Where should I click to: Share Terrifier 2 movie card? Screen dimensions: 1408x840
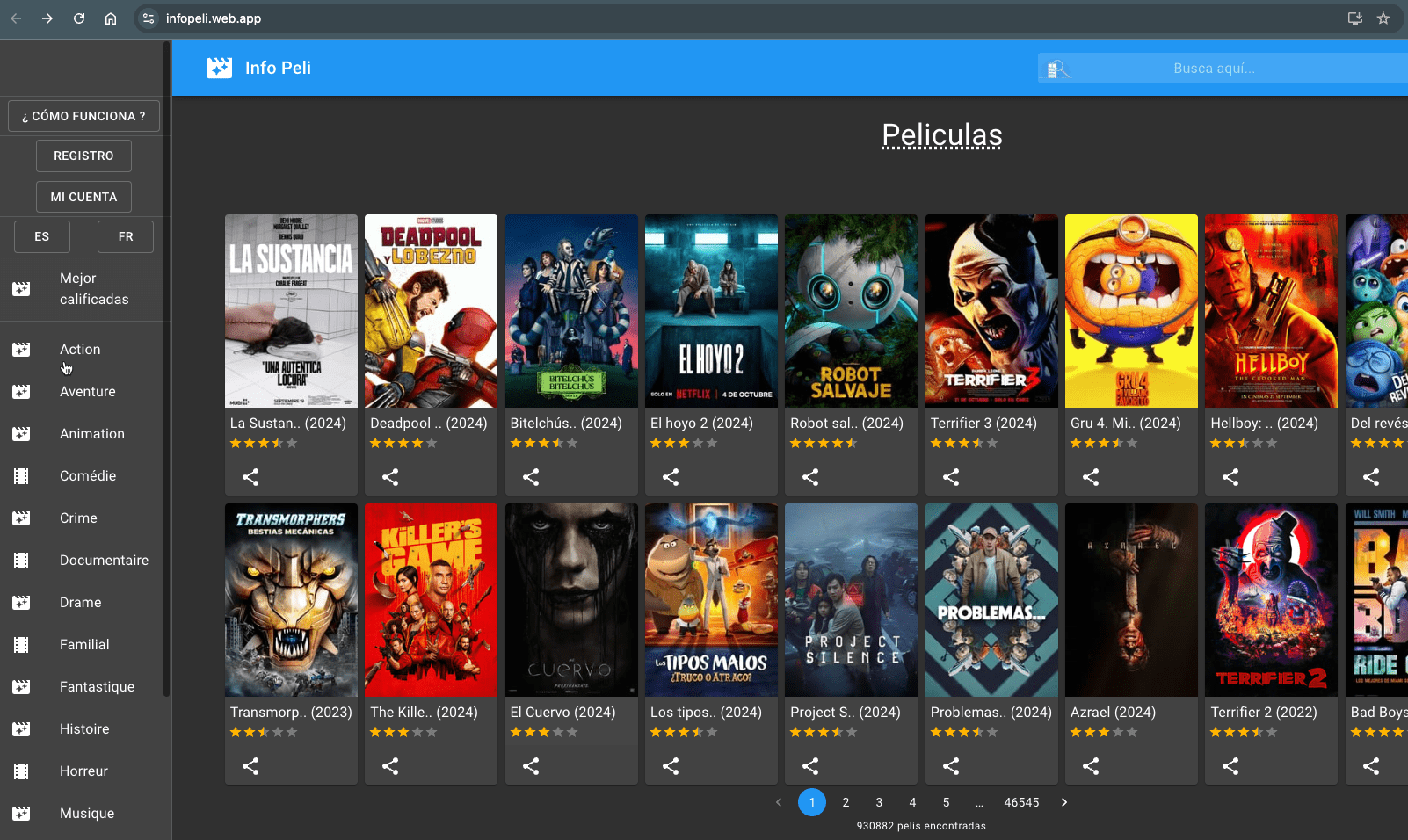point(1230,766)
